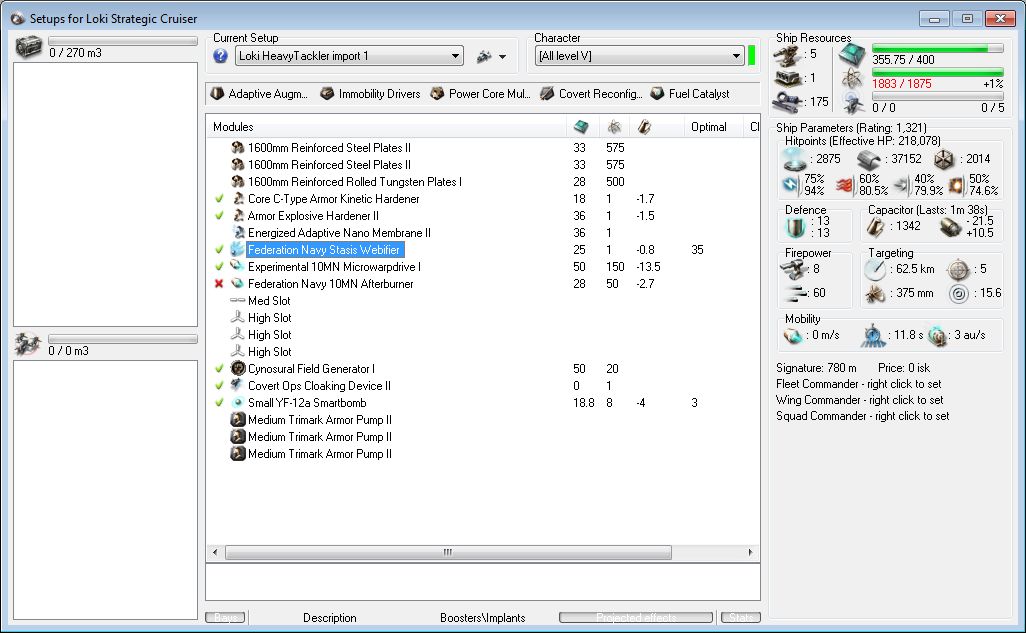
Task: Click Experimental 10MN Microwarpdrive I icon
Action: pyautogui.click(x=238, y=266)
